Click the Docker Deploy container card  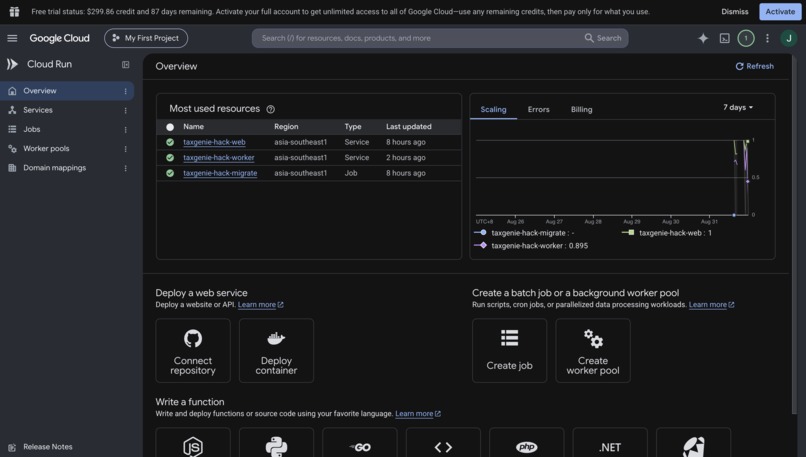click(276, 351)
